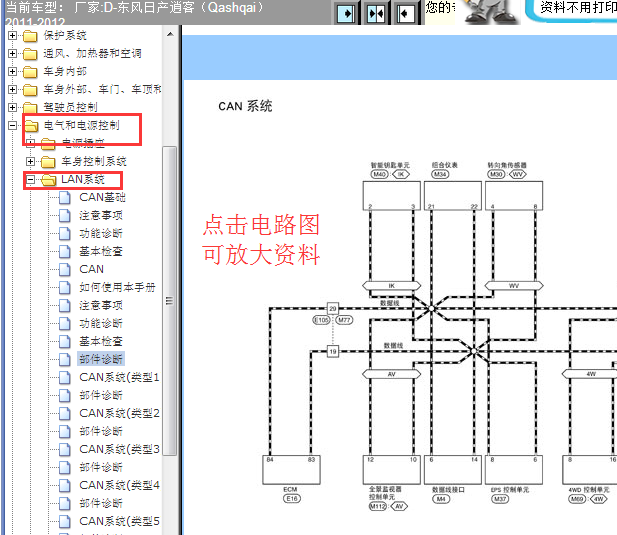Select the 车身控制系统 folder icon

48,162
